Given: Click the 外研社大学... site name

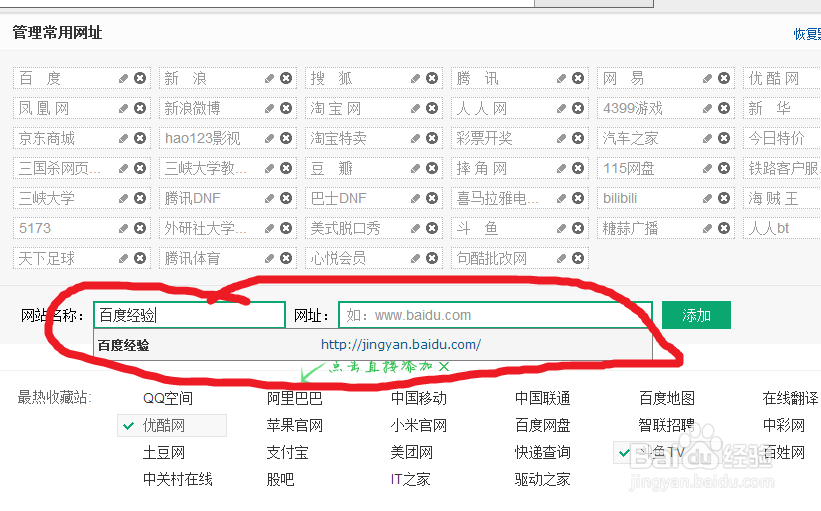Looking at the screenshot, I should click(205, 228).
